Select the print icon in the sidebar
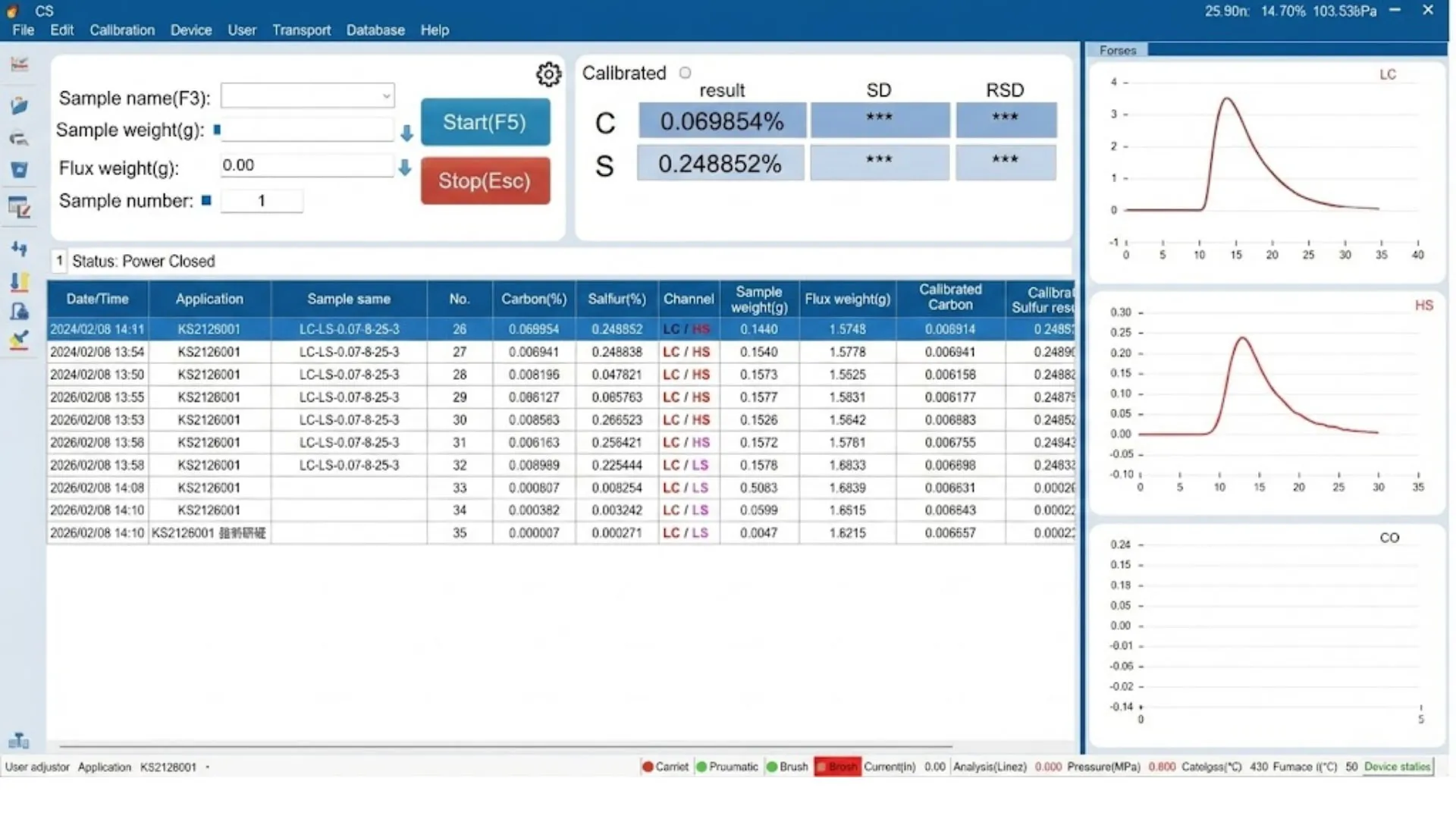1456x819 pixels. point(20,140)
